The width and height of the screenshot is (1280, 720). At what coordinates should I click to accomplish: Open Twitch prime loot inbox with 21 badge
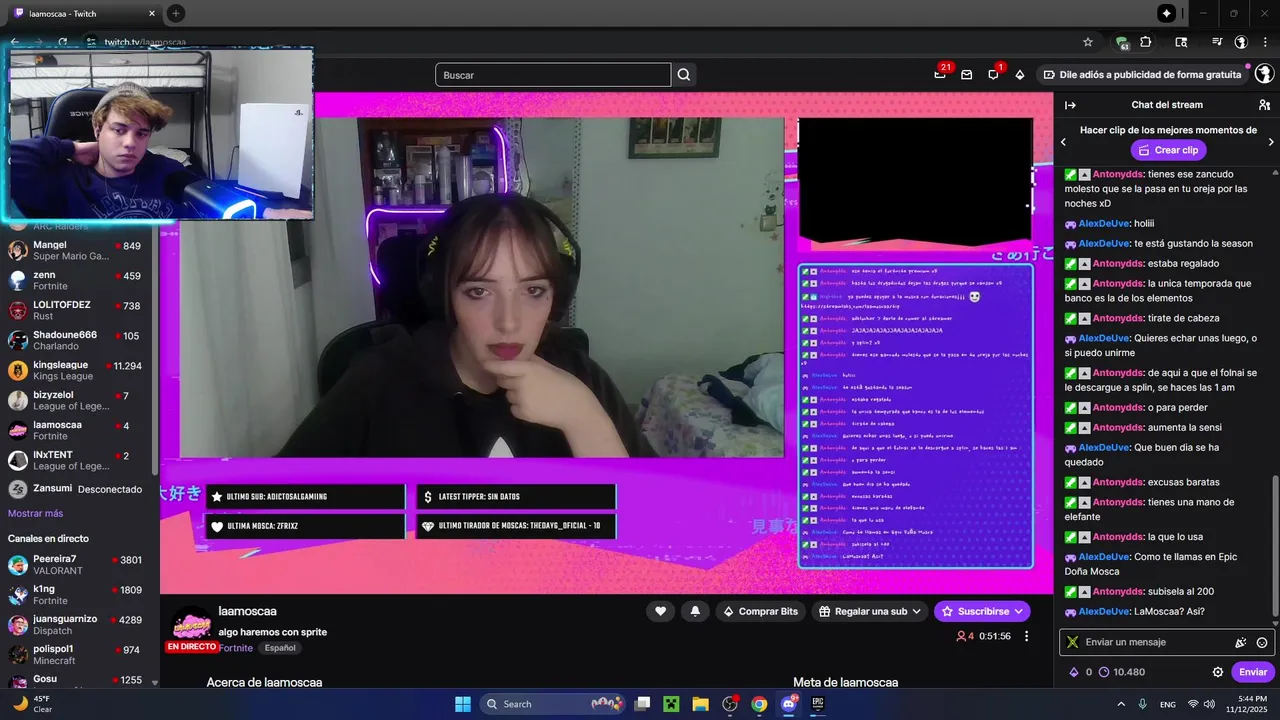pos(940,74)
